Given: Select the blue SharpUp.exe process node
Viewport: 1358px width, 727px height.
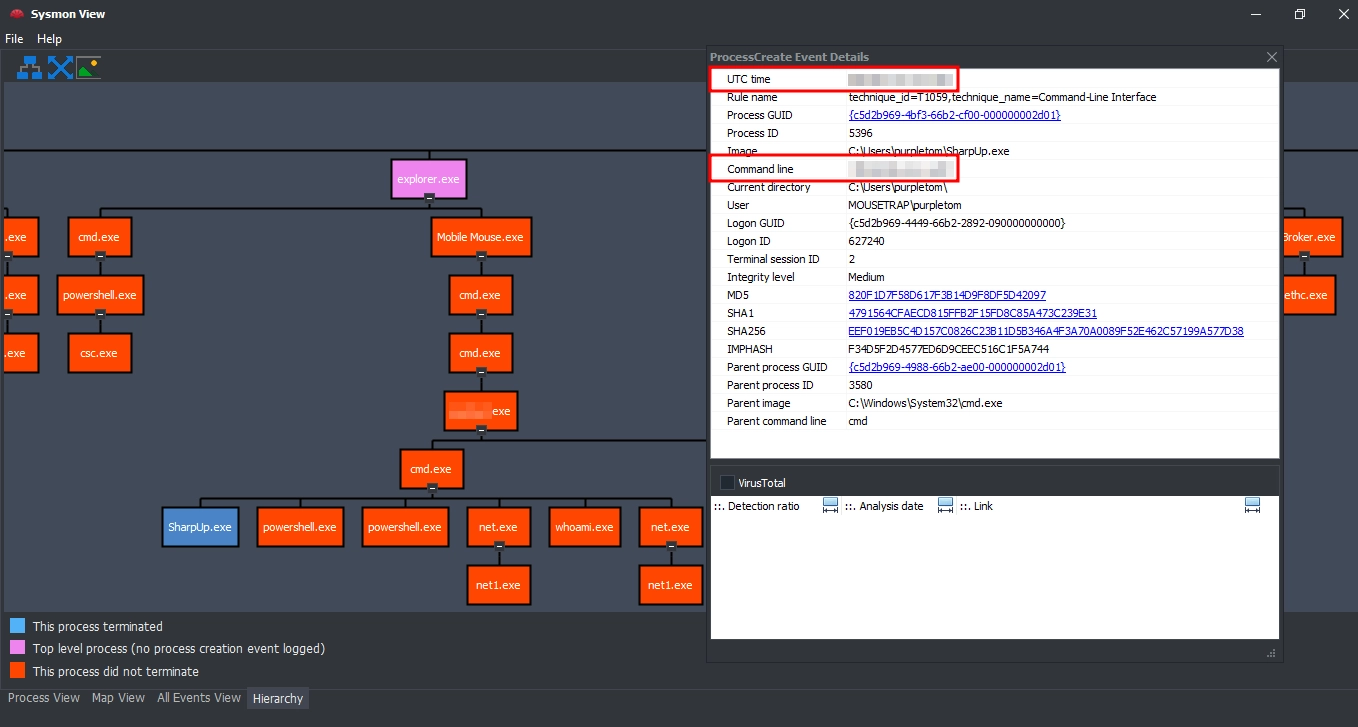Looking at the screenshot, I should click(x=200, y=527).
